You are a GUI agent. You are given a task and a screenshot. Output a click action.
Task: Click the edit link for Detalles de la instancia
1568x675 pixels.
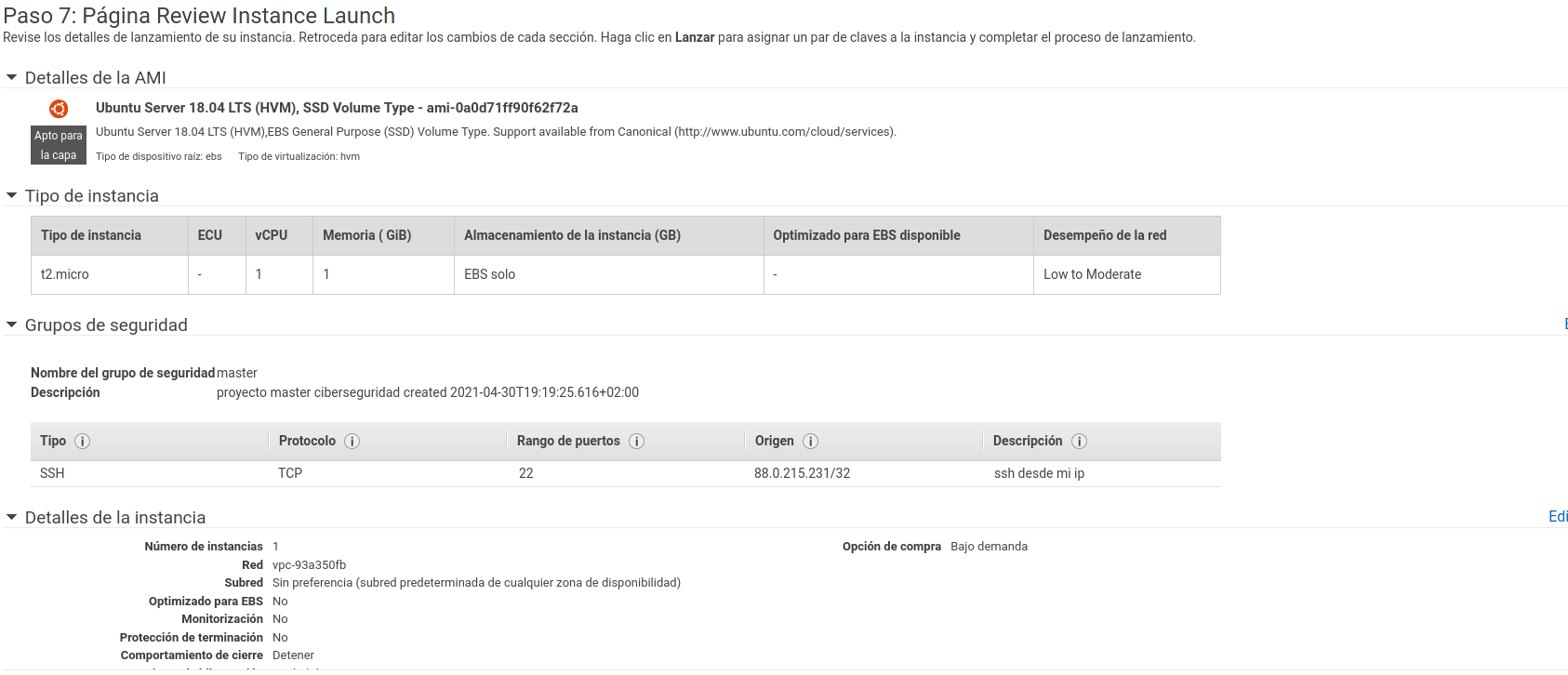[x=1558, y=517]
